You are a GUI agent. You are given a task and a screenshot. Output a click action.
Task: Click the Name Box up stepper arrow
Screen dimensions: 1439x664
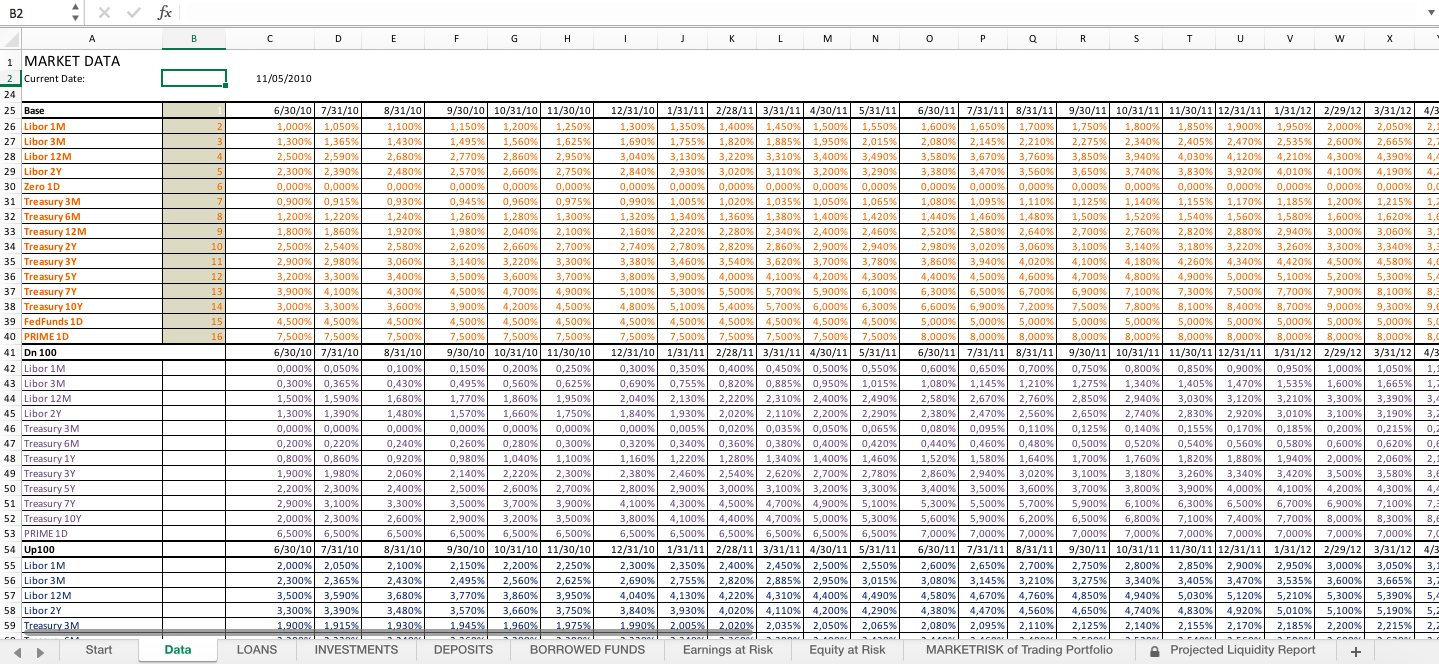coord(74,8)
